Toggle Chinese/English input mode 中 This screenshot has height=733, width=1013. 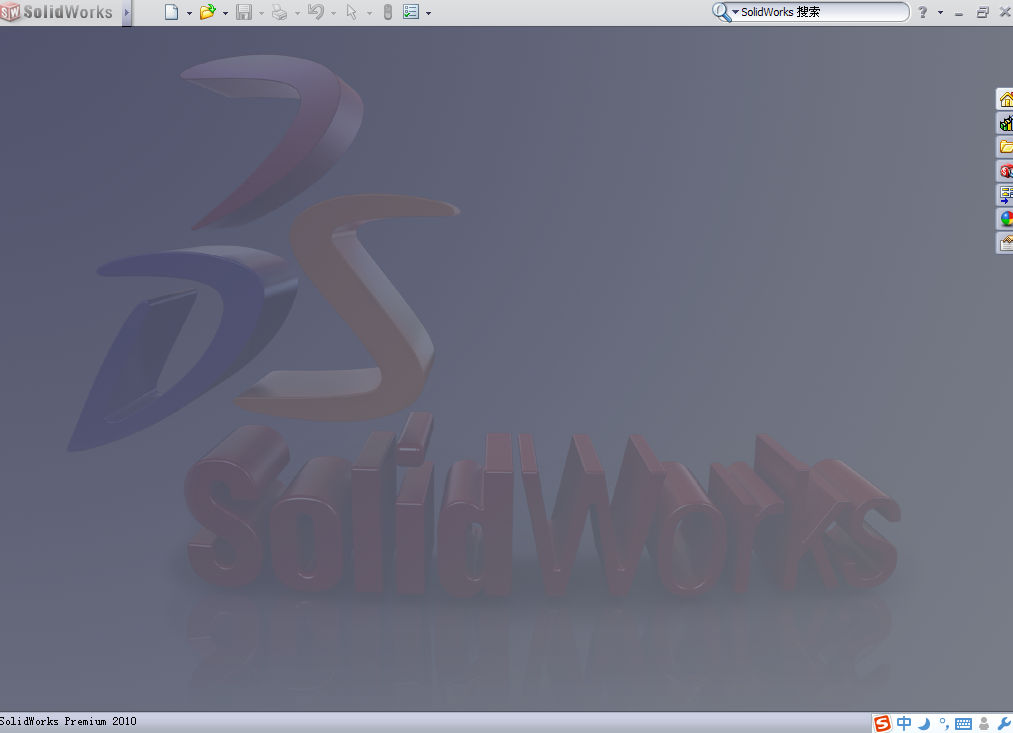pos(904,723)
